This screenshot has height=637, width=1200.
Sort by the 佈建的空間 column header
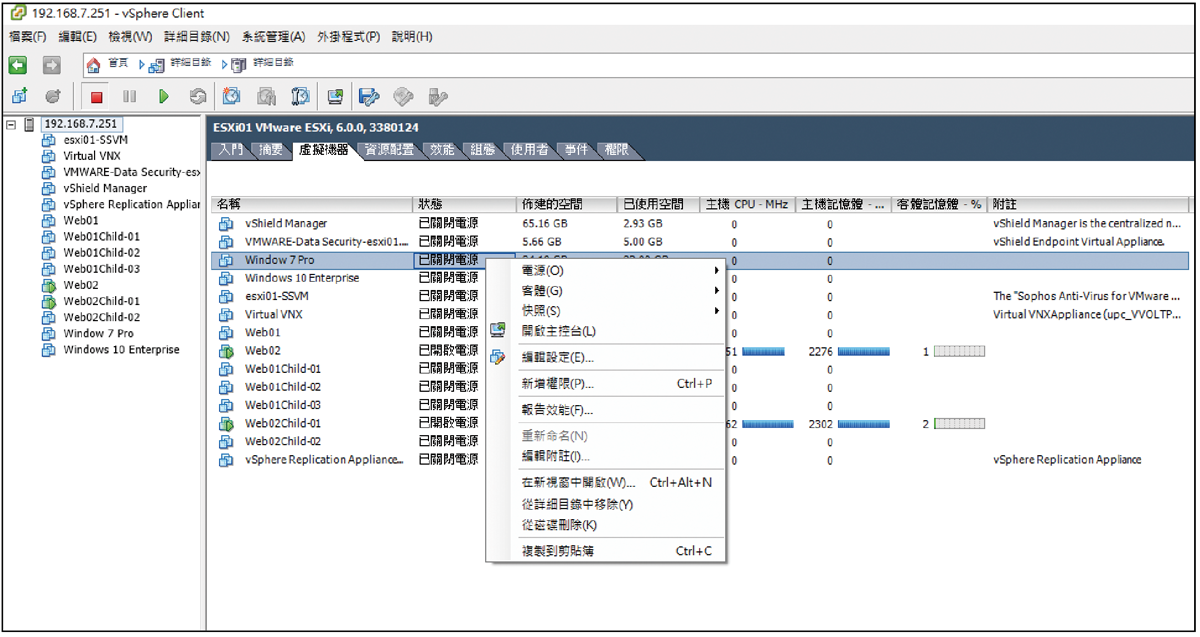pyautogui.click(x=567, y=204)
